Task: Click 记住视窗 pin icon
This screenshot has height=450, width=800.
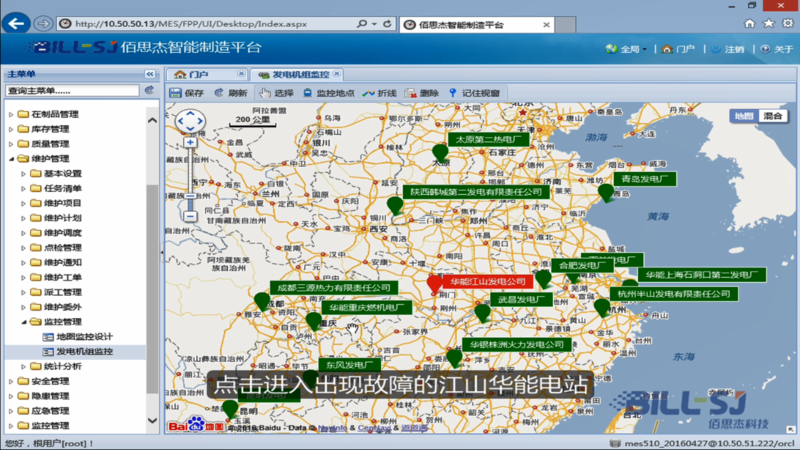Action: click(453, 93)
